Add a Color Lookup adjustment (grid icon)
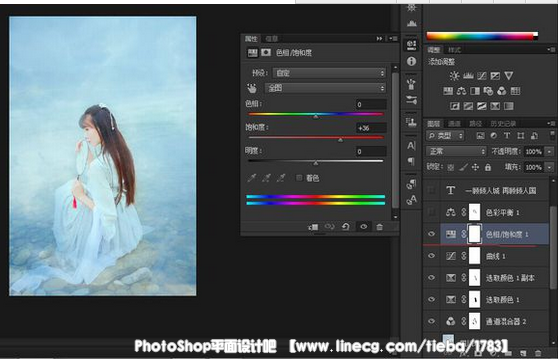The width and height of the screenshot is (558, 363). click(515, 91)
